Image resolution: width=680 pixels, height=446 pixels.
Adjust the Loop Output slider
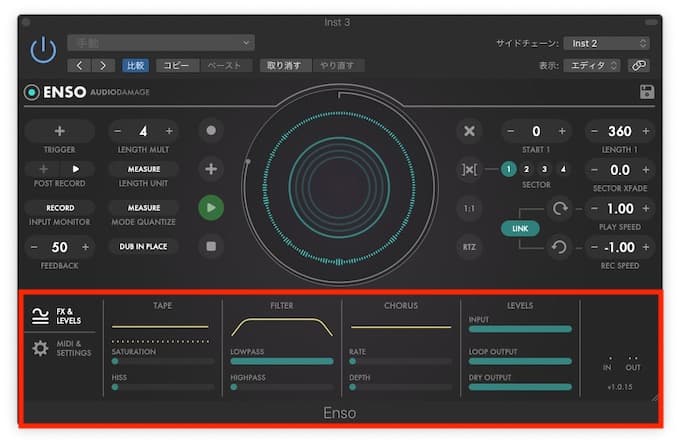click(520, 361)
